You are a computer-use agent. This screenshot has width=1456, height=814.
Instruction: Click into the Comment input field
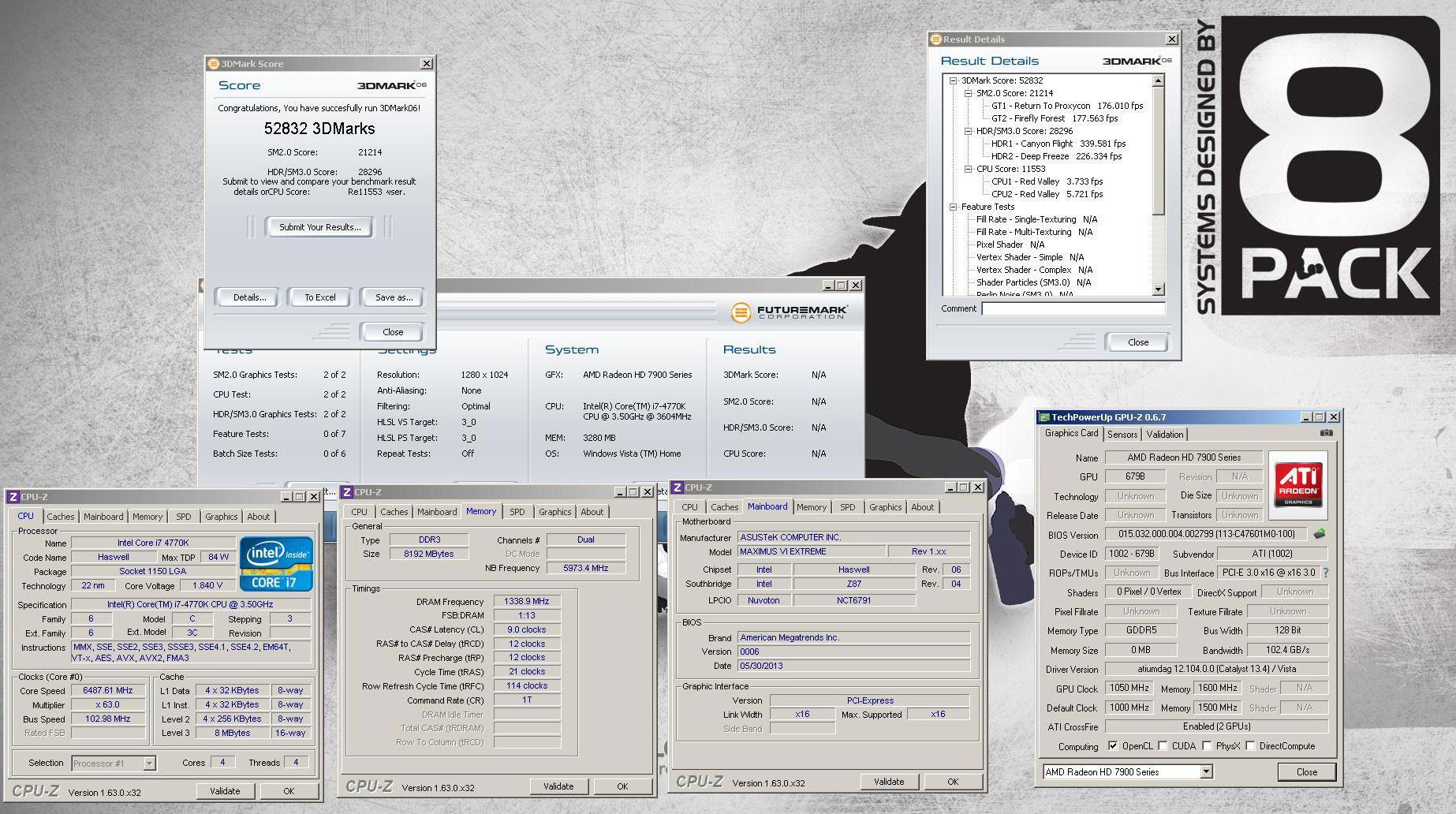click(1072, 309)
